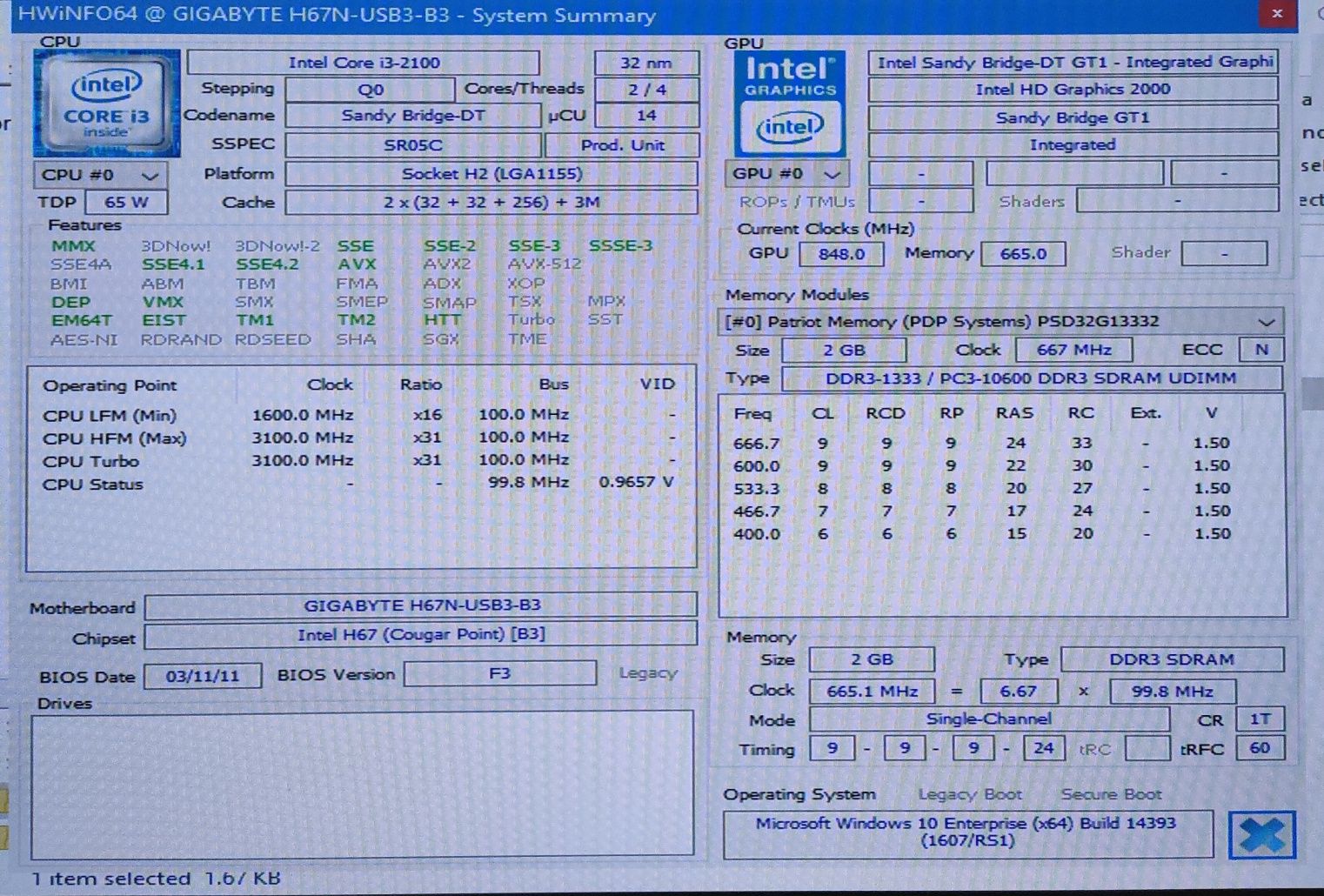Click the CPU Turbo row
1324x896 pixels.
[358, 460]
